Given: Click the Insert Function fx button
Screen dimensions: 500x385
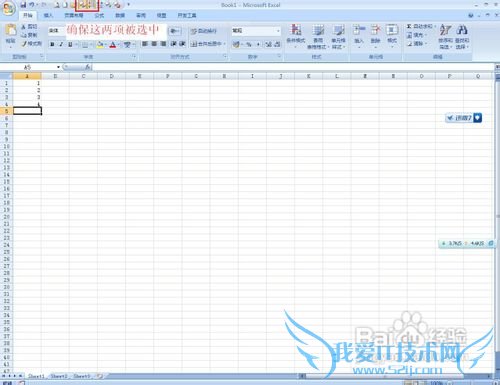Looking at the screenshot, I should (88, 67).
